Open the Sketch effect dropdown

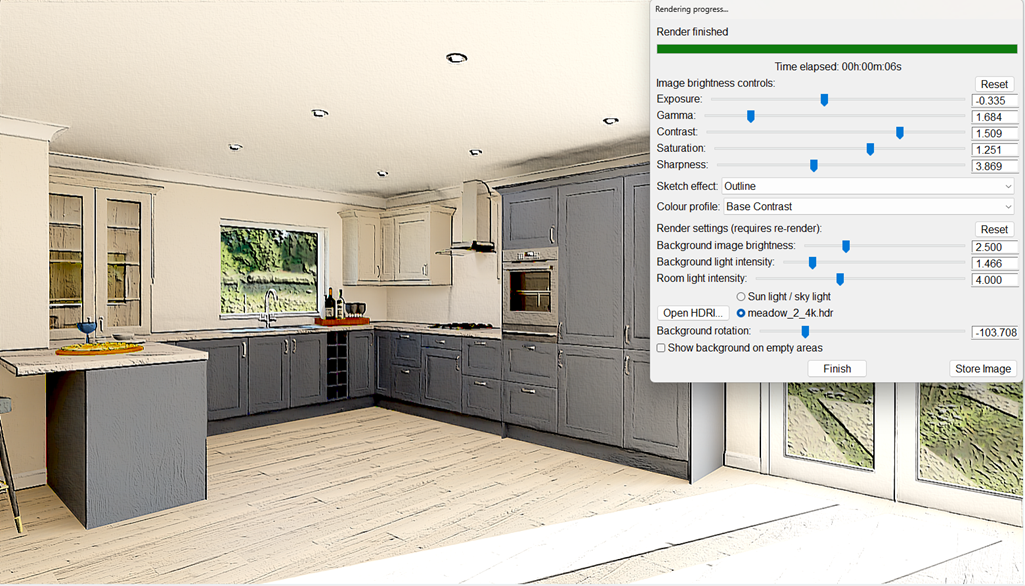tap(868, 186)
